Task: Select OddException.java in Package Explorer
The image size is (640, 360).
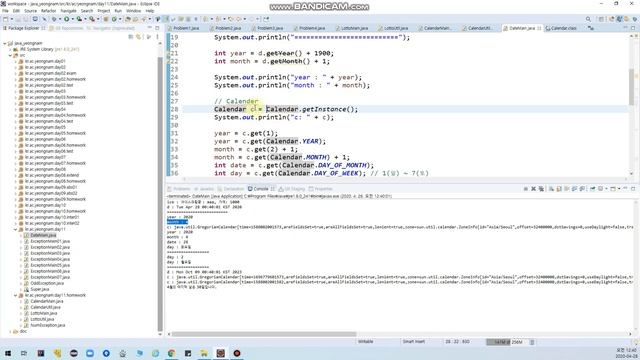Action: [x=47, y=283]
